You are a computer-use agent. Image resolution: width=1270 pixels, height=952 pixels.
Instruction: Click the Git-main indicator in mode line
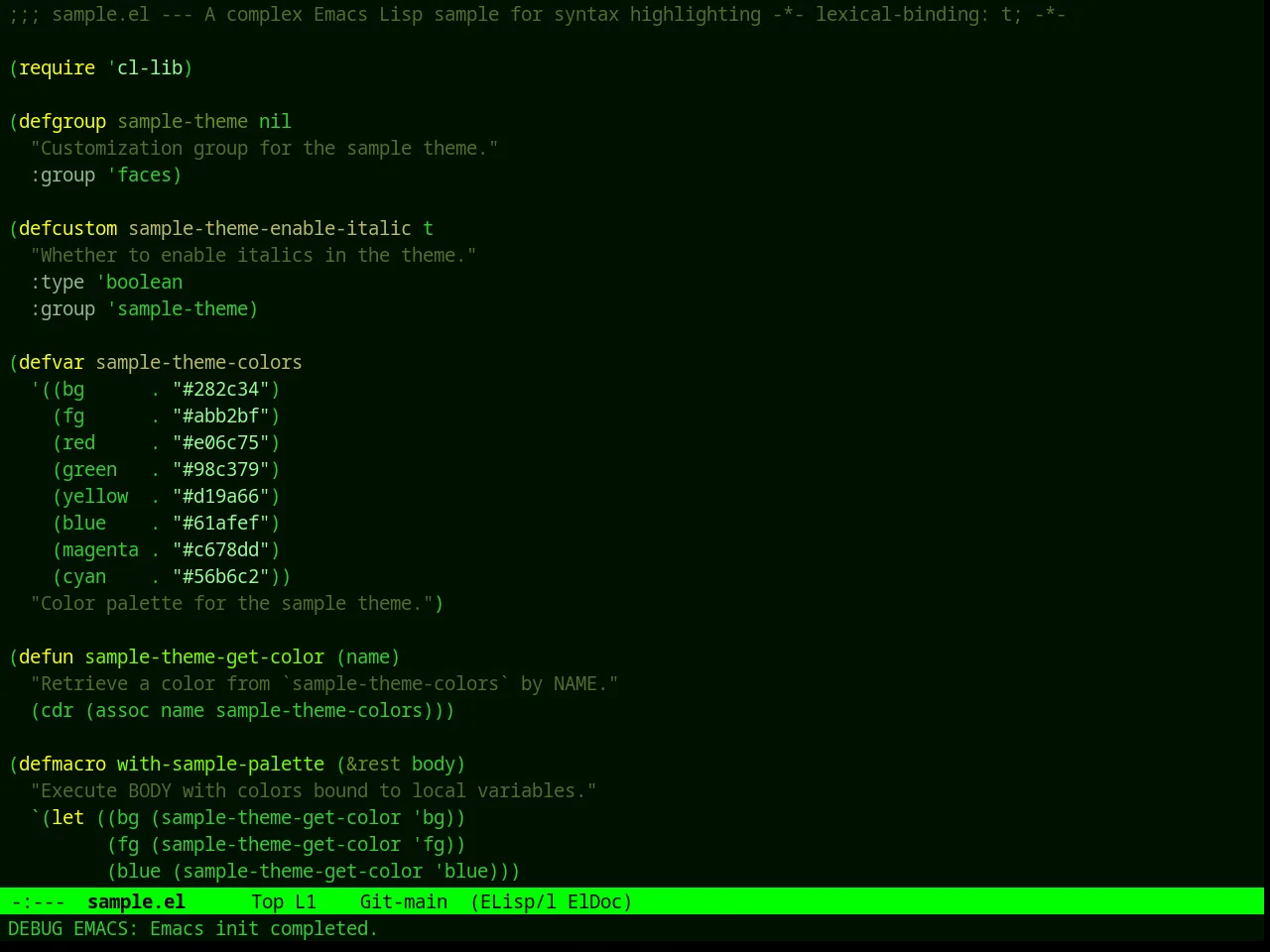[404, 901]
